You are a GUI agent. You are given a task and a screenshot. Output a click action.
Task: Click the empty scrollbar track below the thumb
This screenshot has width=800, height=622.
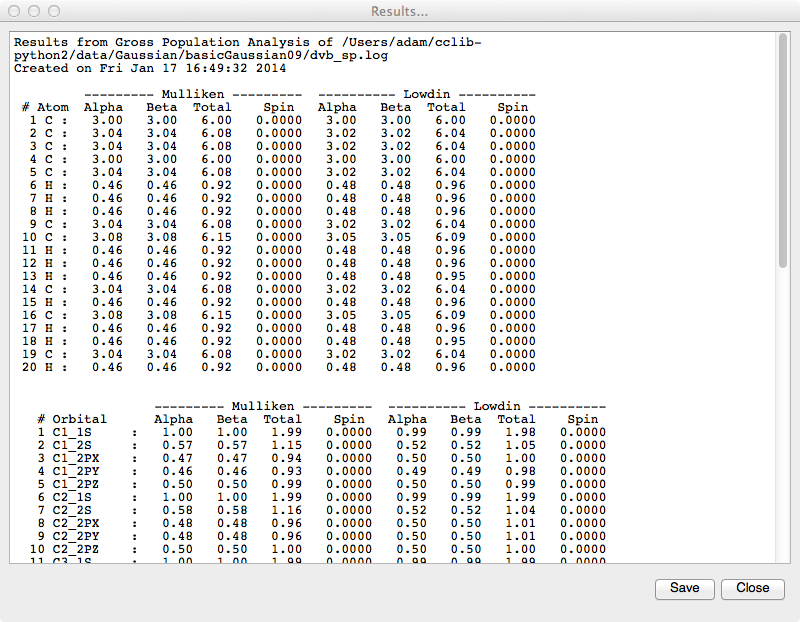pos(783,420)
